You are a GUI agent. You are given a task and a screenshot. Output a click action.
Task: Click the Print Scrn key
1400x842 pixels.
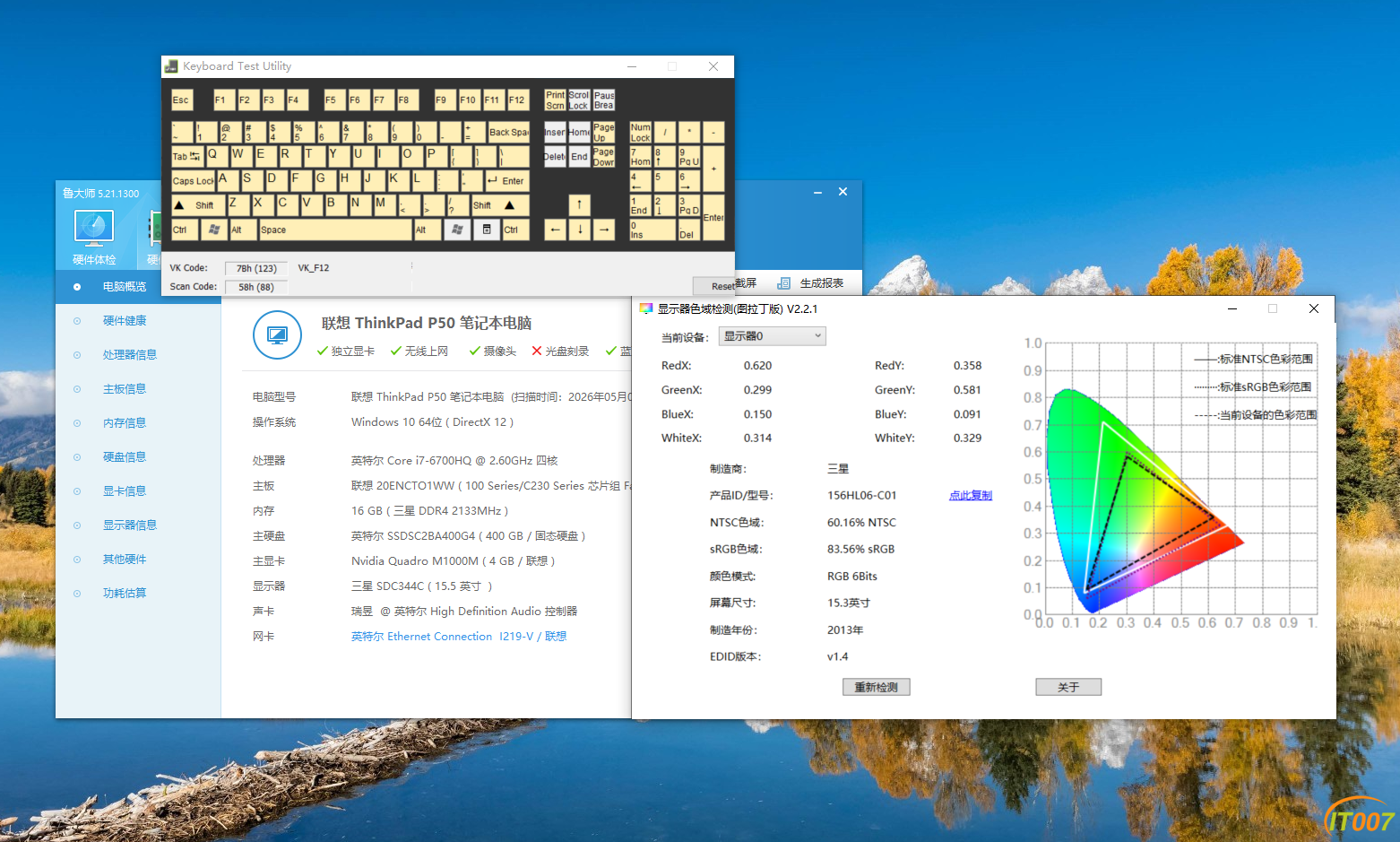tap(555, 100)
